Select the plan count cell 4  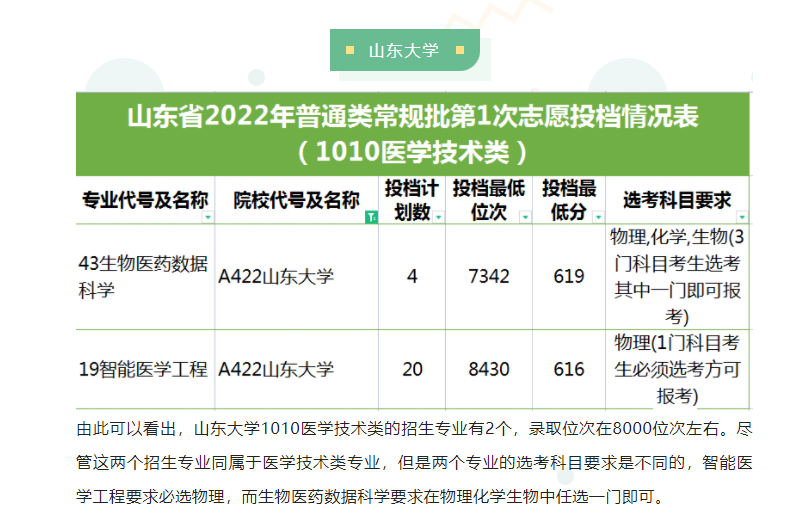tap(412, 277)
